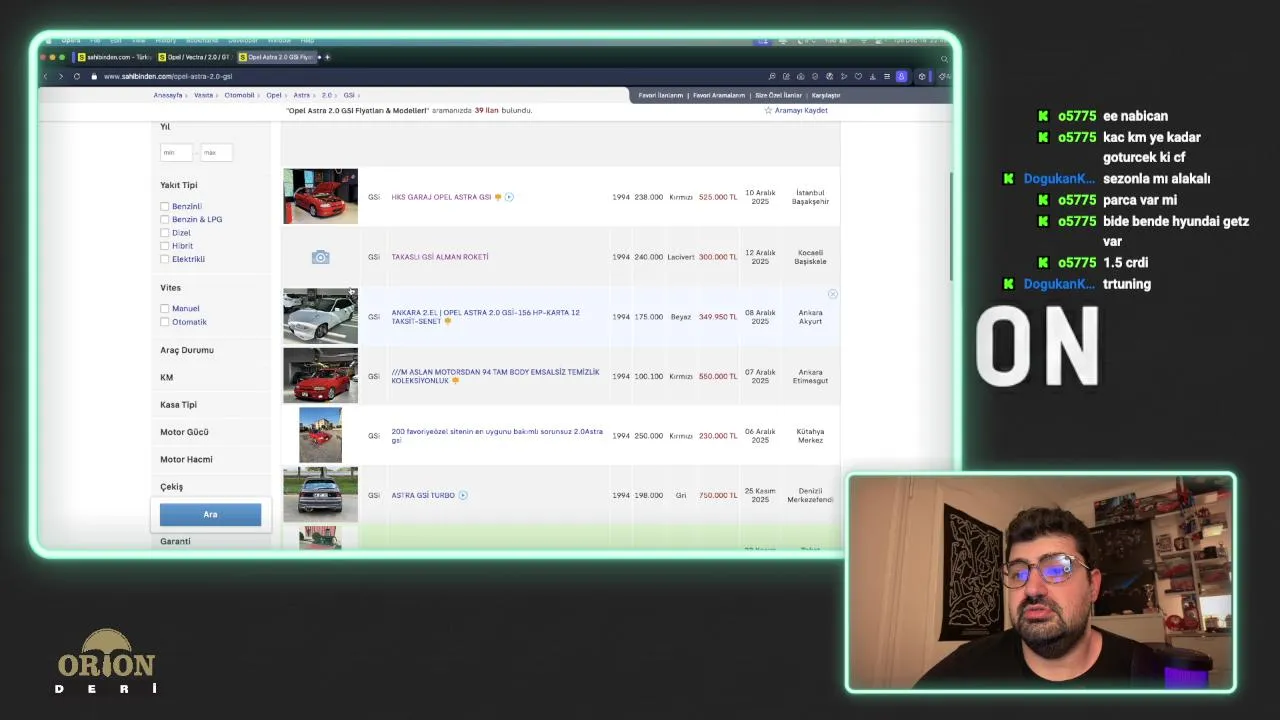The height and width of the screenshot is (720, 1280).
Task: Open thumbnail of Kütahya Merkez listing
Action: point(320,435)
